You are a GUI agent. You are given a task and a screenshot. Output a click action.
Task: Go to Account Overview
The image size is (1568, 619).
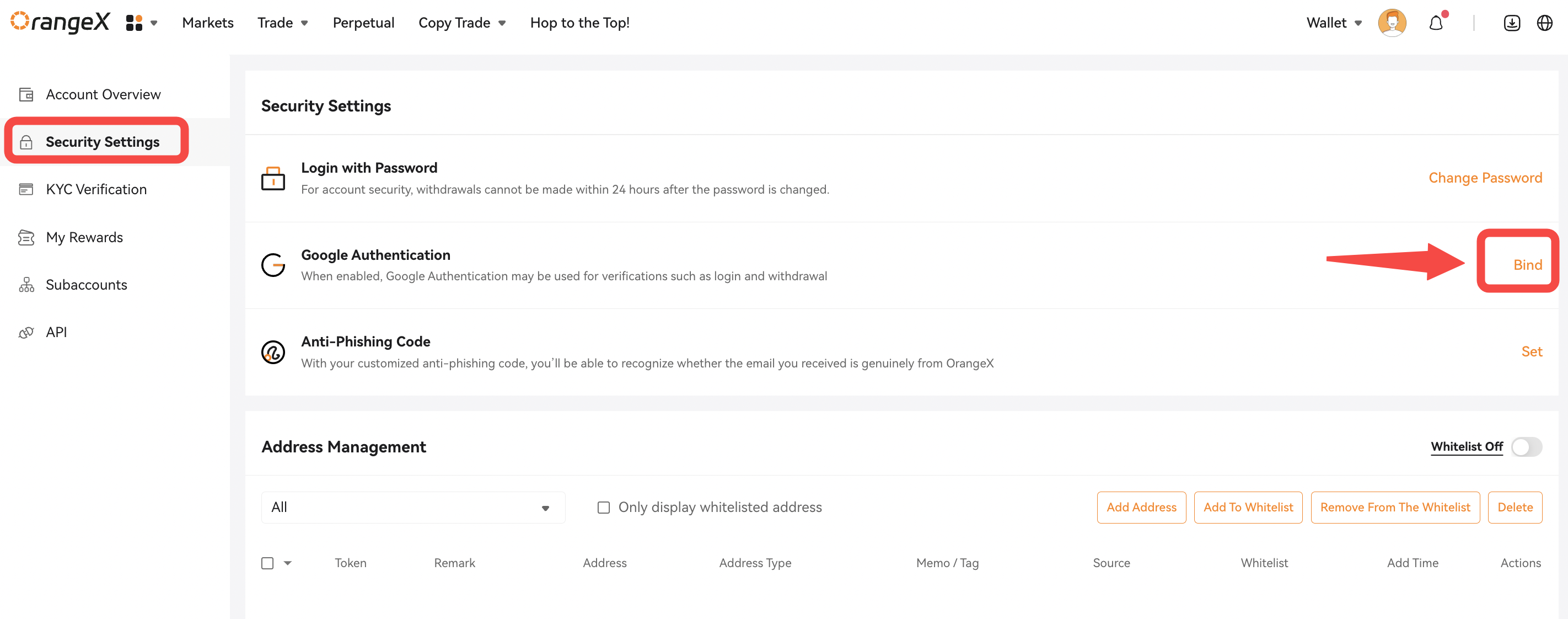tap(103, 94)
